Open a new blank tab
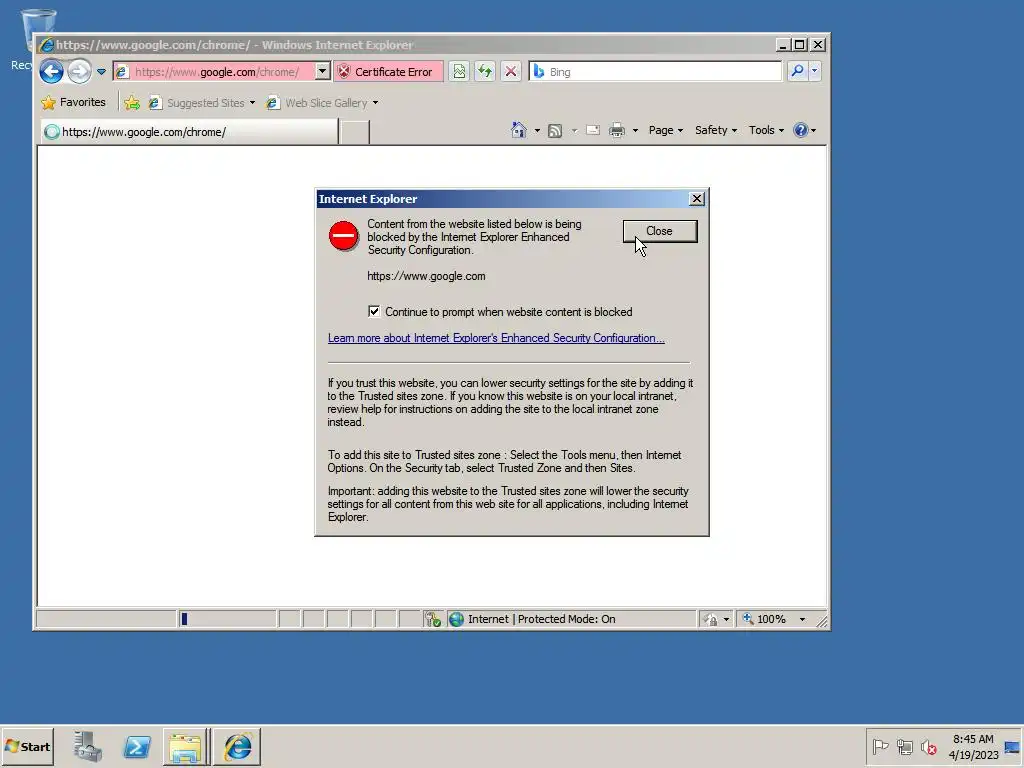This screenshot has height=768, width=1024. click(x=355, y=132)
